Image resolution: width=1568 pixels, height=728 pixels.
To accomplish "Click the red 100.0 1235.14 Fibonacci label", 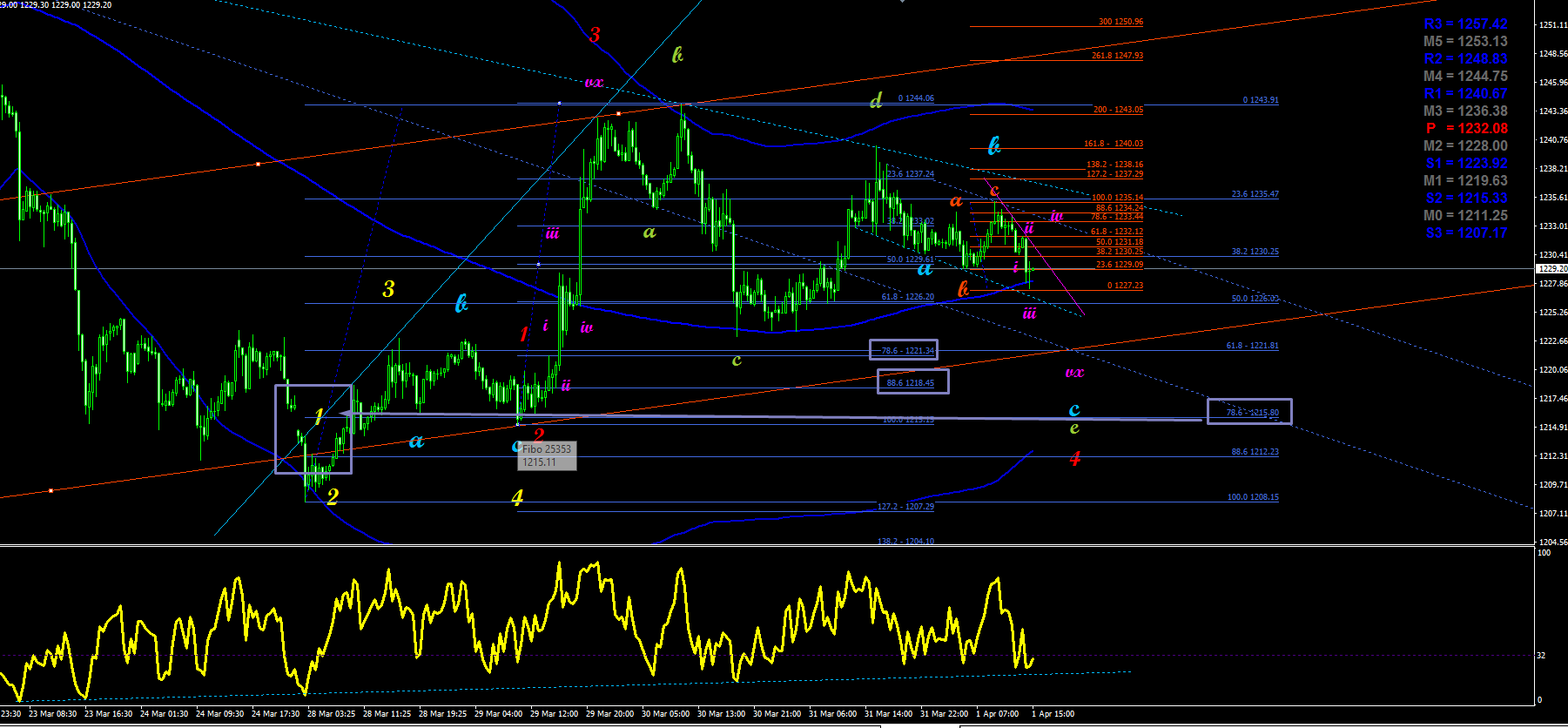I will click(x=1117, y=198).
